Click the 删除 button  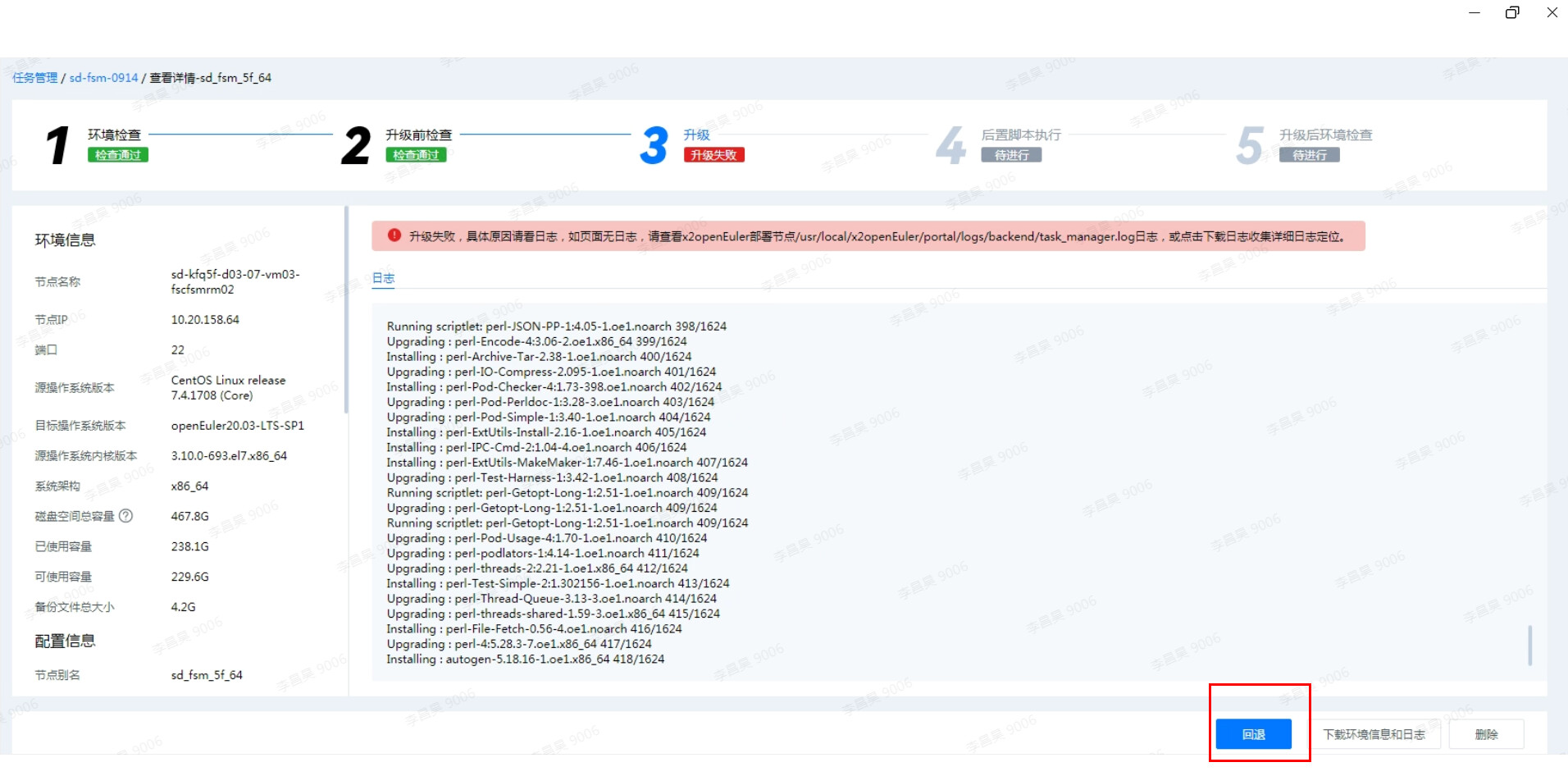click(x=1486, y=734)
